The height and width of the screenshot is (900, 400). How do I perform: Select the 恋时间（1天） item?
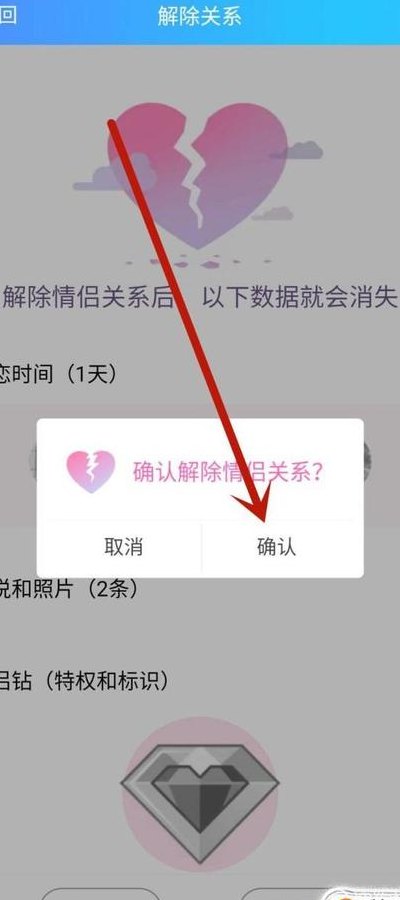[59, 375]
